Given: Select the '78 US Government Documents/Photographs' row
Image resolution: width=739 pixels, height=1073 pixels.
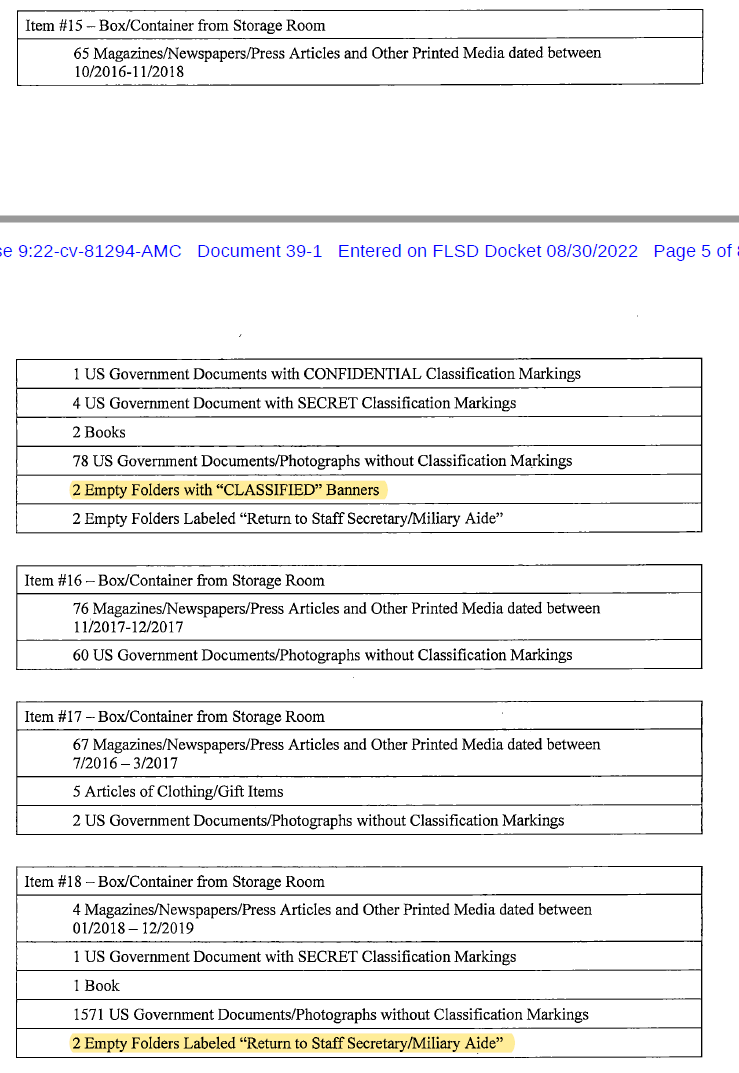Looking at the screenshot, I should (359, 461).
